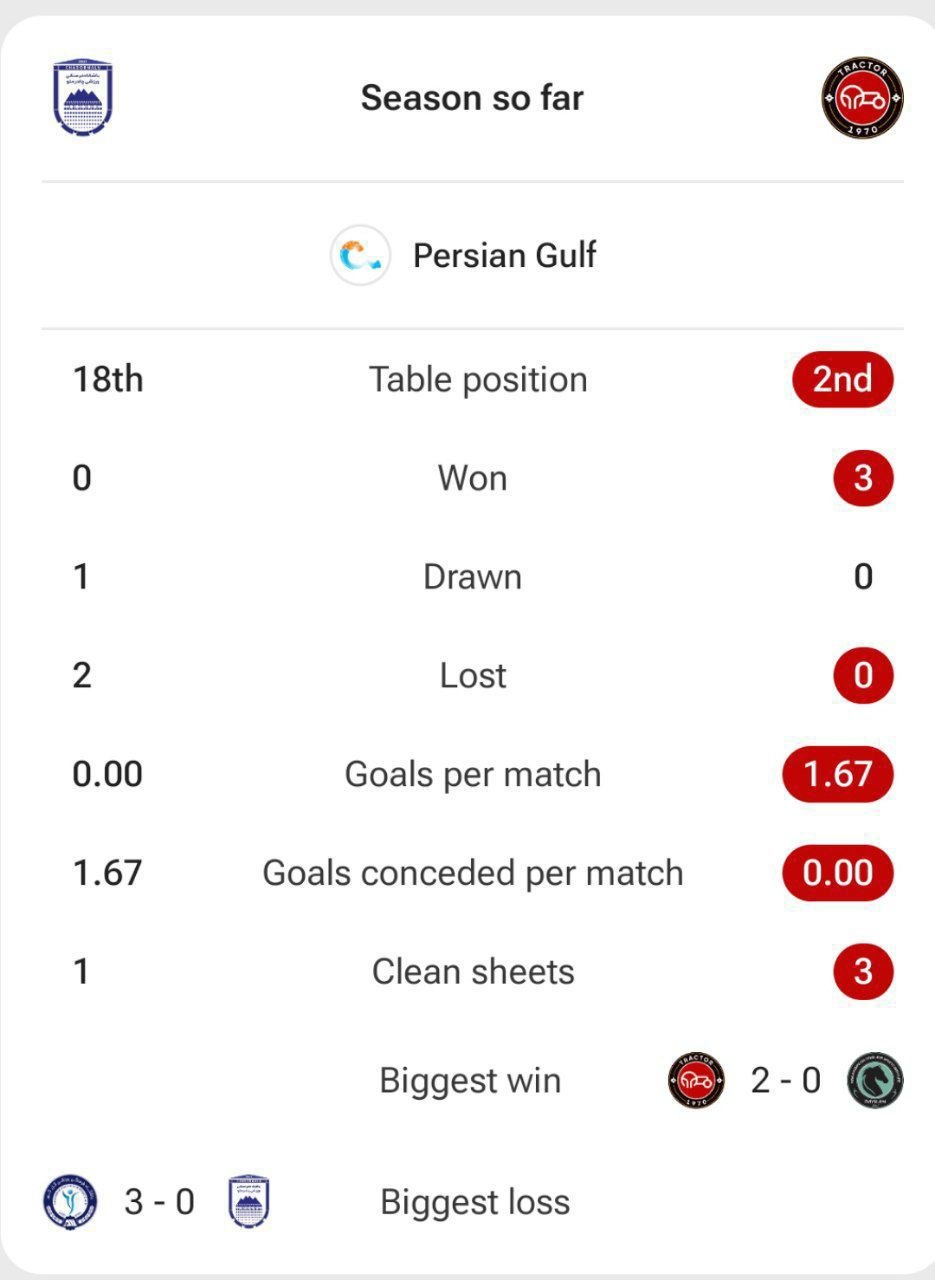Tap the Persian Gulf league logo

pyautogui.click(x=360, y=256)
